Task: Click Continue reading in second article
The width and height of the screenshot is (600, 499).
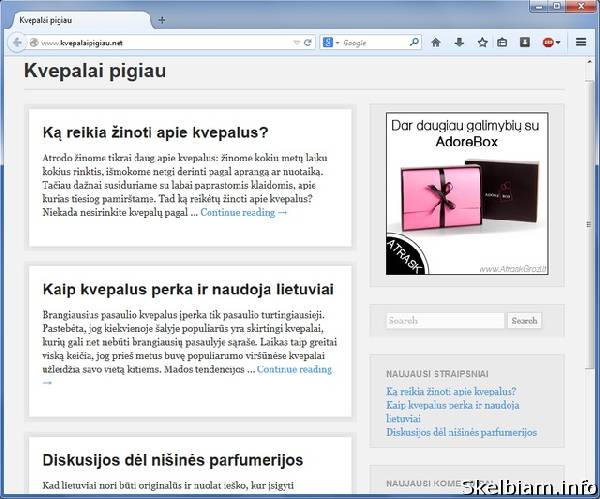Action: 294,369
